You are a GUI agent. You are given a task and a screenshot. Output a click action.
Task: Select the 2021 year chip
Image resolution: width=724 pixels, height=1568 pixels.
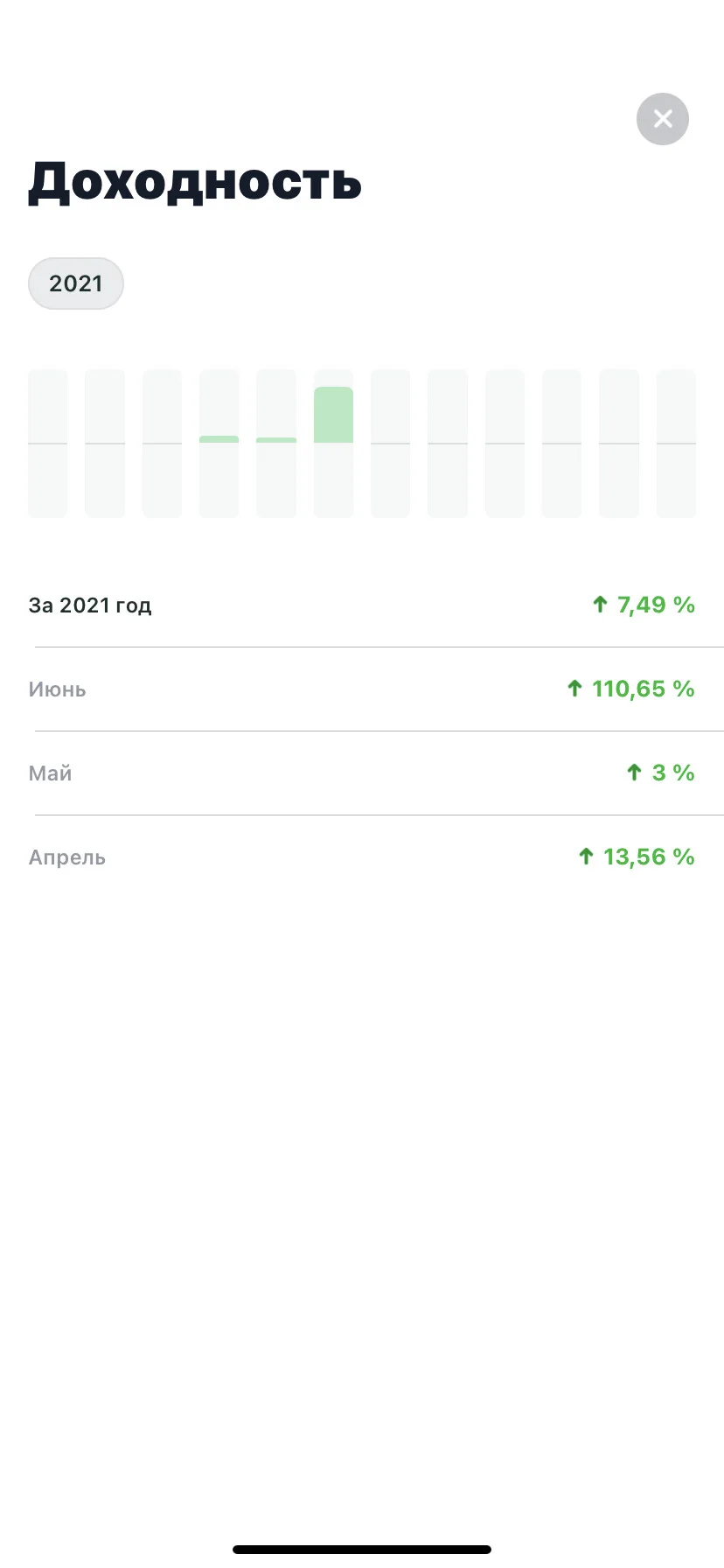(76, 283)
